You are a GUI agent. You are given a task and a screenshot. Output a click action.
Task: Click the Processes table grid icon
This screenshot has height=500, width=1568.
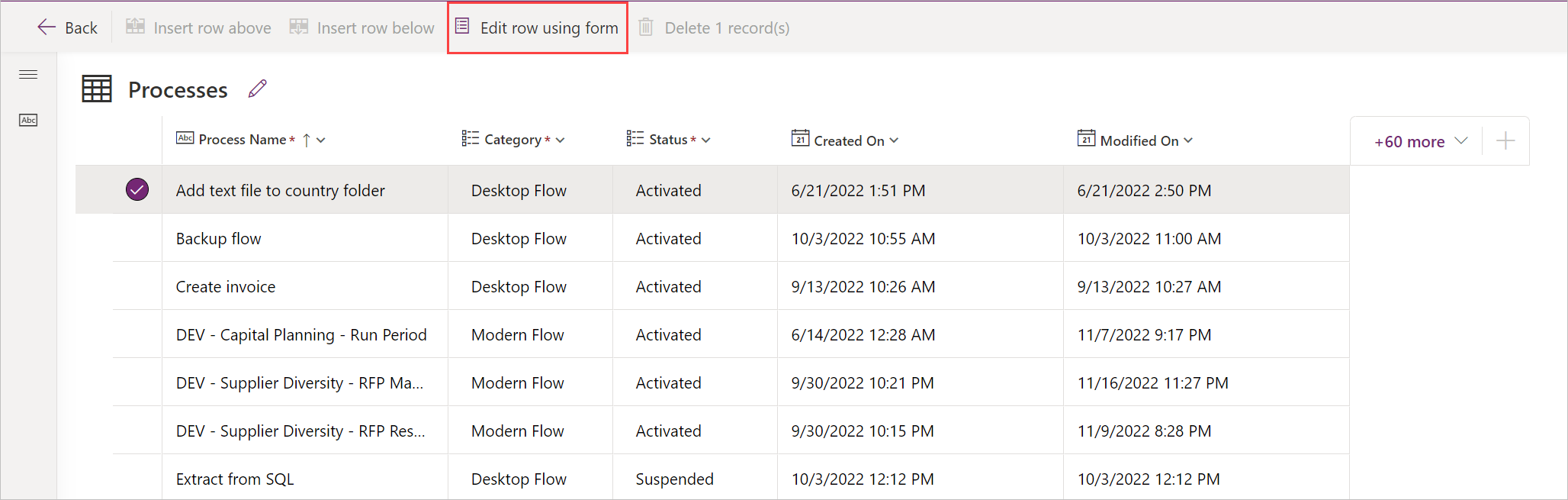tap(97, 89)
